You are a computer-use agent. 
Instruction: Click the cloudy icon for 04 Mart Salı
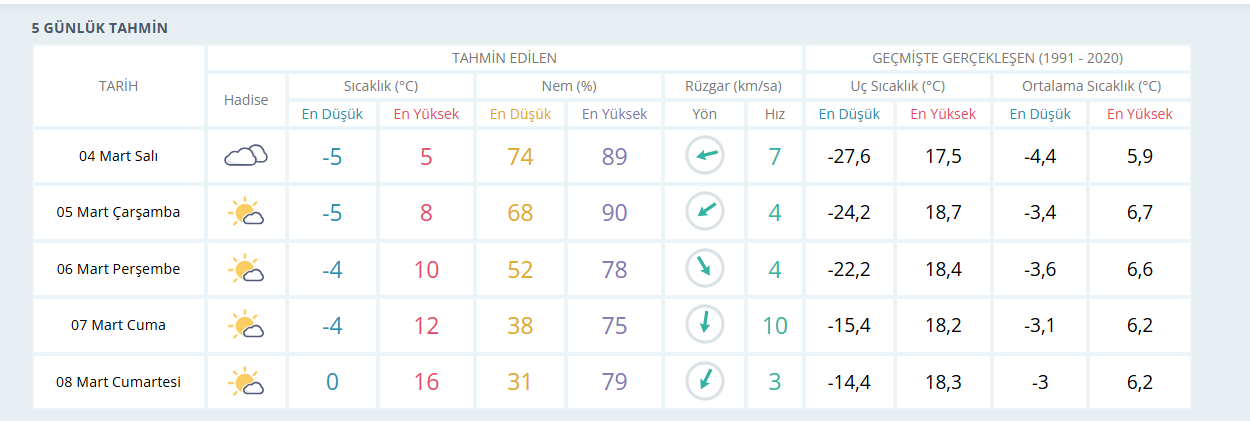tap(245, 156)
